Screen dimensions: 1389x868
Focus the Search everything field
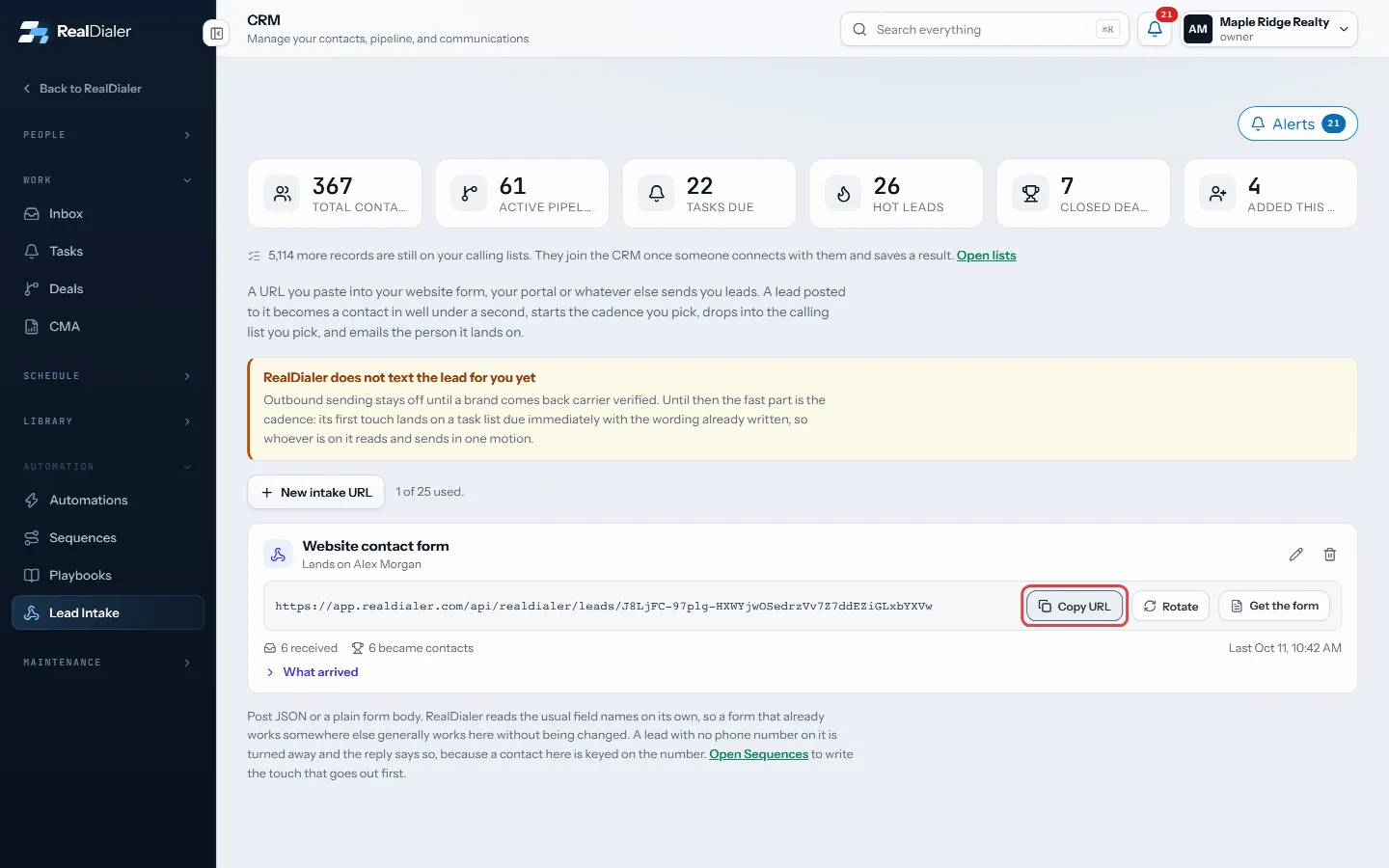coord(985,30)
